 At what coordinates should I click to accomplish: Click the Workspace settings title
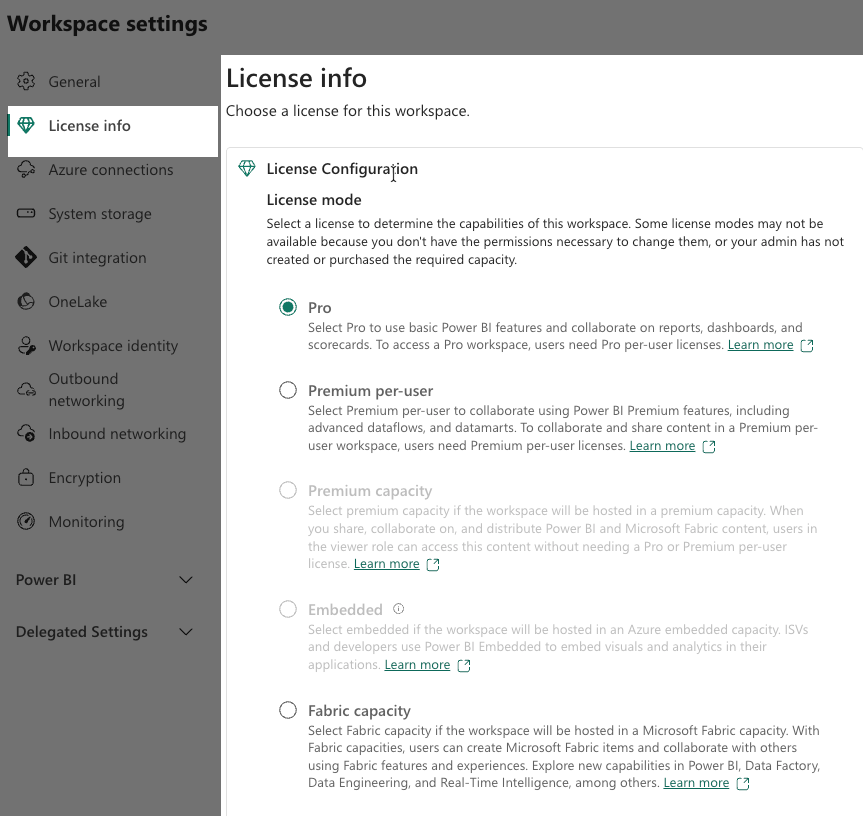coord(107,24)
